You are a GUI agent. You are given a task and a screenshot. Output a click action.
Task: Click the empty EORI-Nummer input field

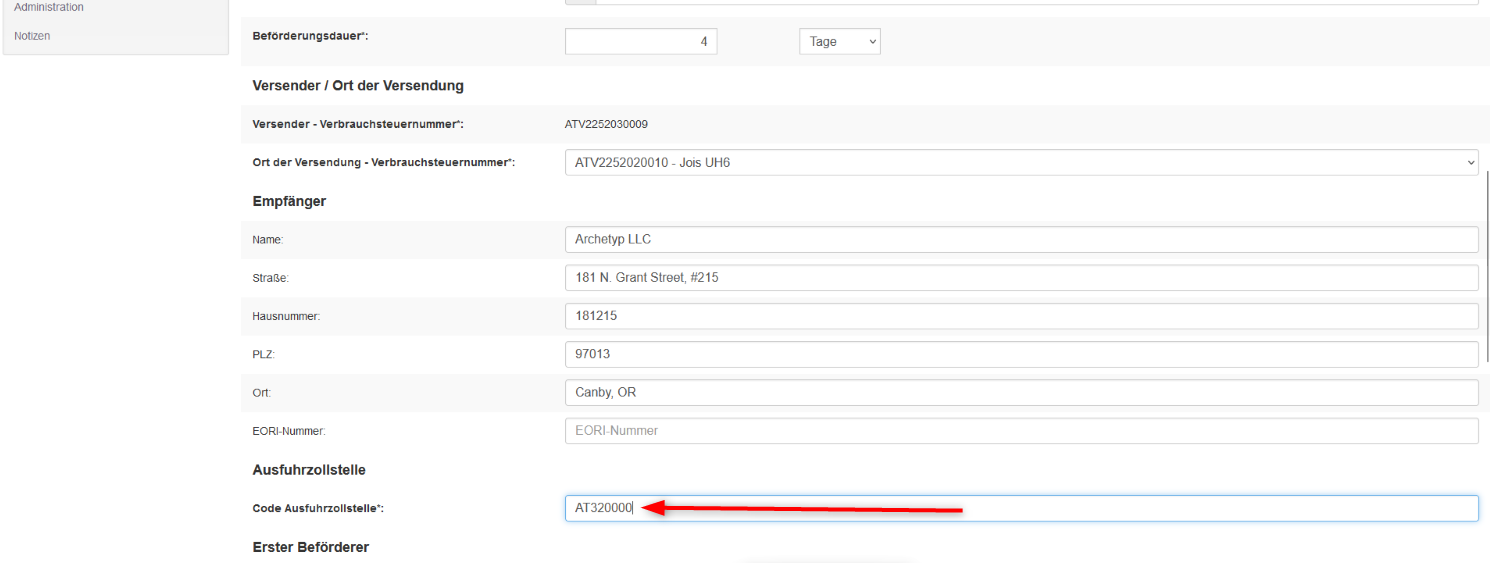[1021, 431]
